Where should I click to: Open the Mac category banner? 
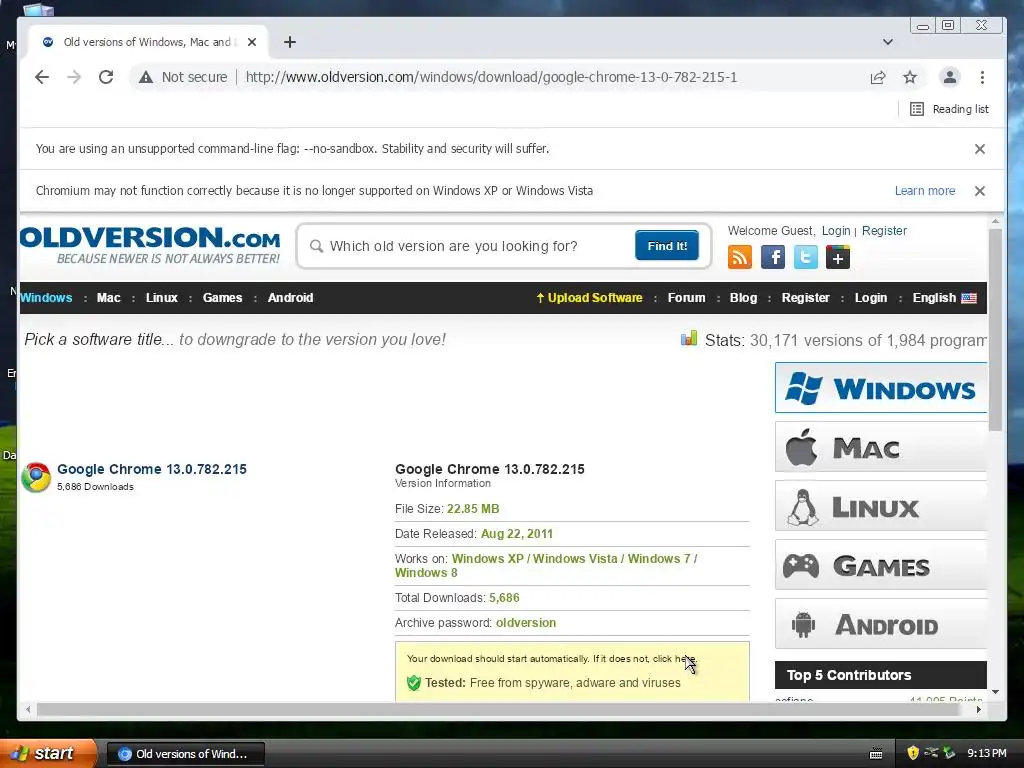(880, 447)
